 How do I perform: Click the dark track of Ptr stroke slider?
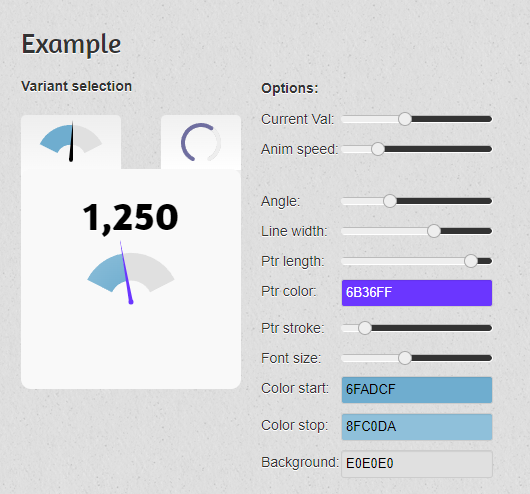tap(432, 328)
